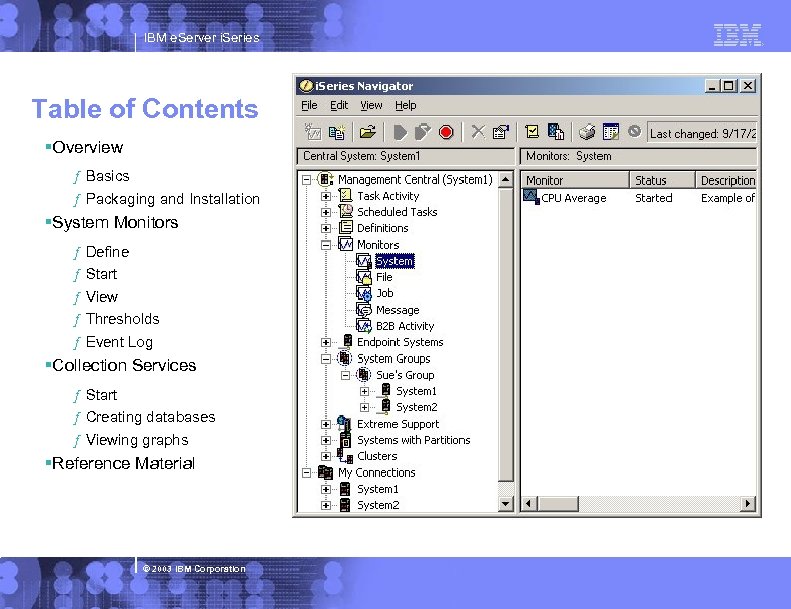Click the My Connections tree icon

[325, 472]
